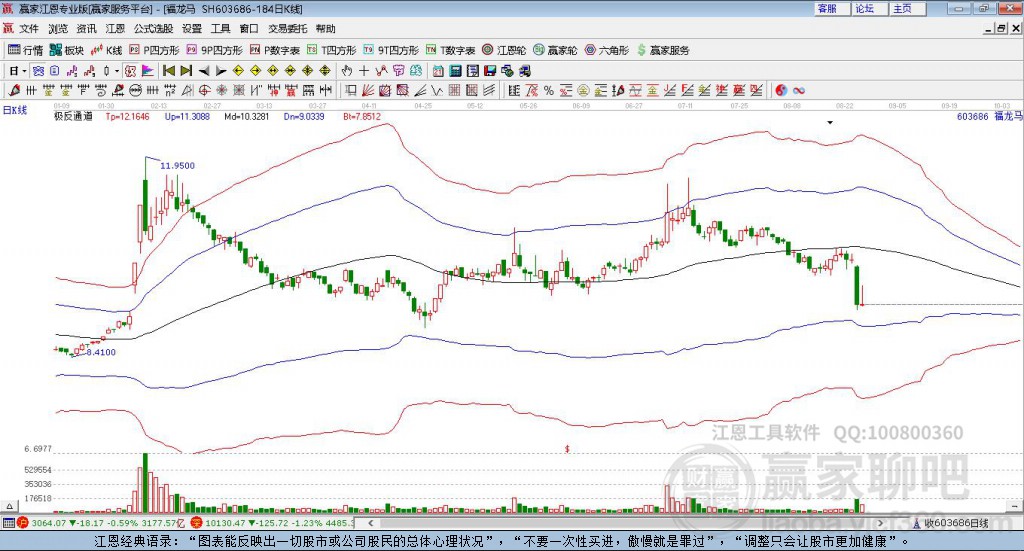The image size is (1024, 551).
Task: Open the 文件 menu
Action: (x=29, y=29)
